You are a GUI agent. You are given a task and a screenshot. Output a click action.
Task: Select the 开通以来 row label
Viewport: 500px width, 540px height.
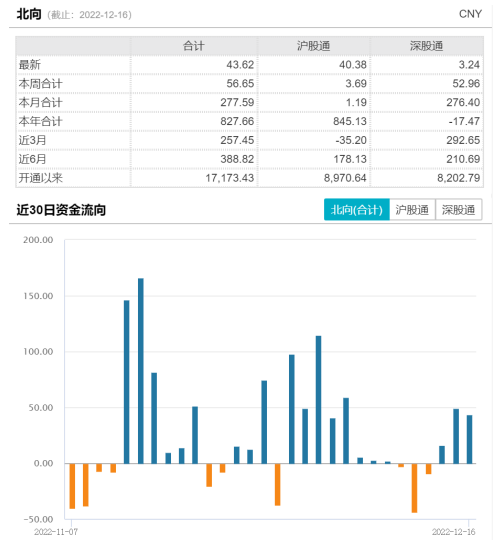pyautogui.click(x=41, y=178)
